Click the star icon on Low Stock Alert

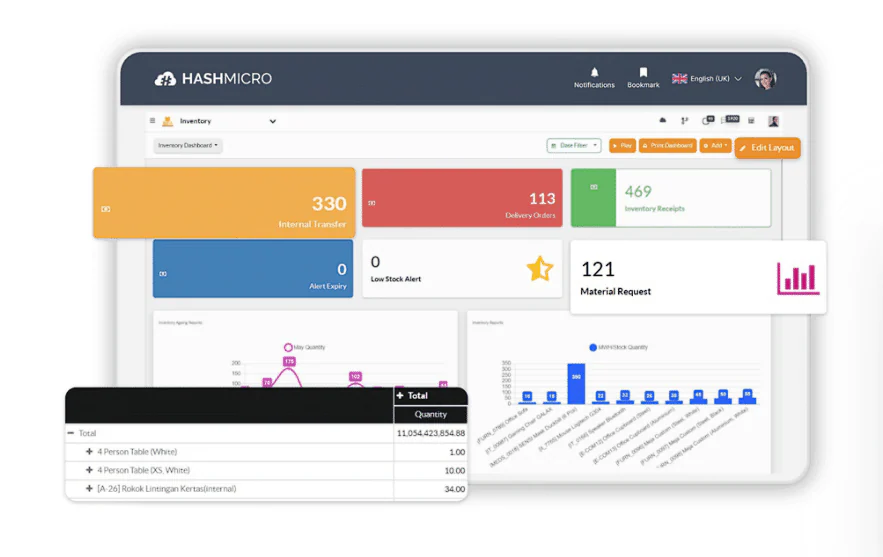tap(539, 268)
